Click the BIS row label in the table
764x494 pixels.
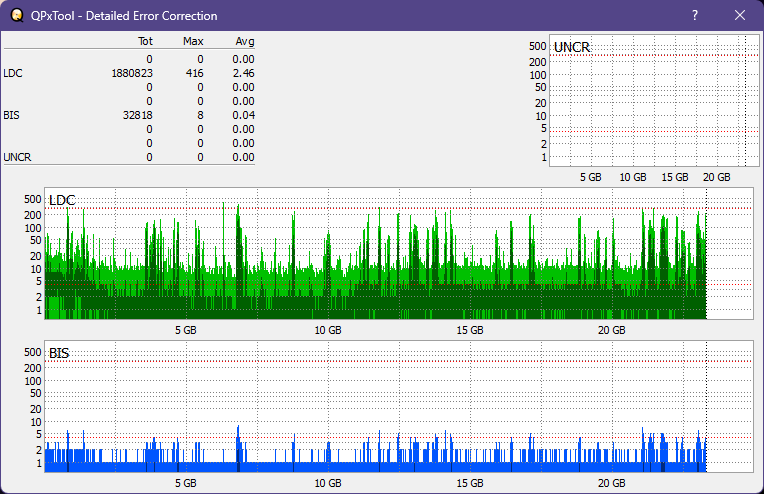click(11, 115)
